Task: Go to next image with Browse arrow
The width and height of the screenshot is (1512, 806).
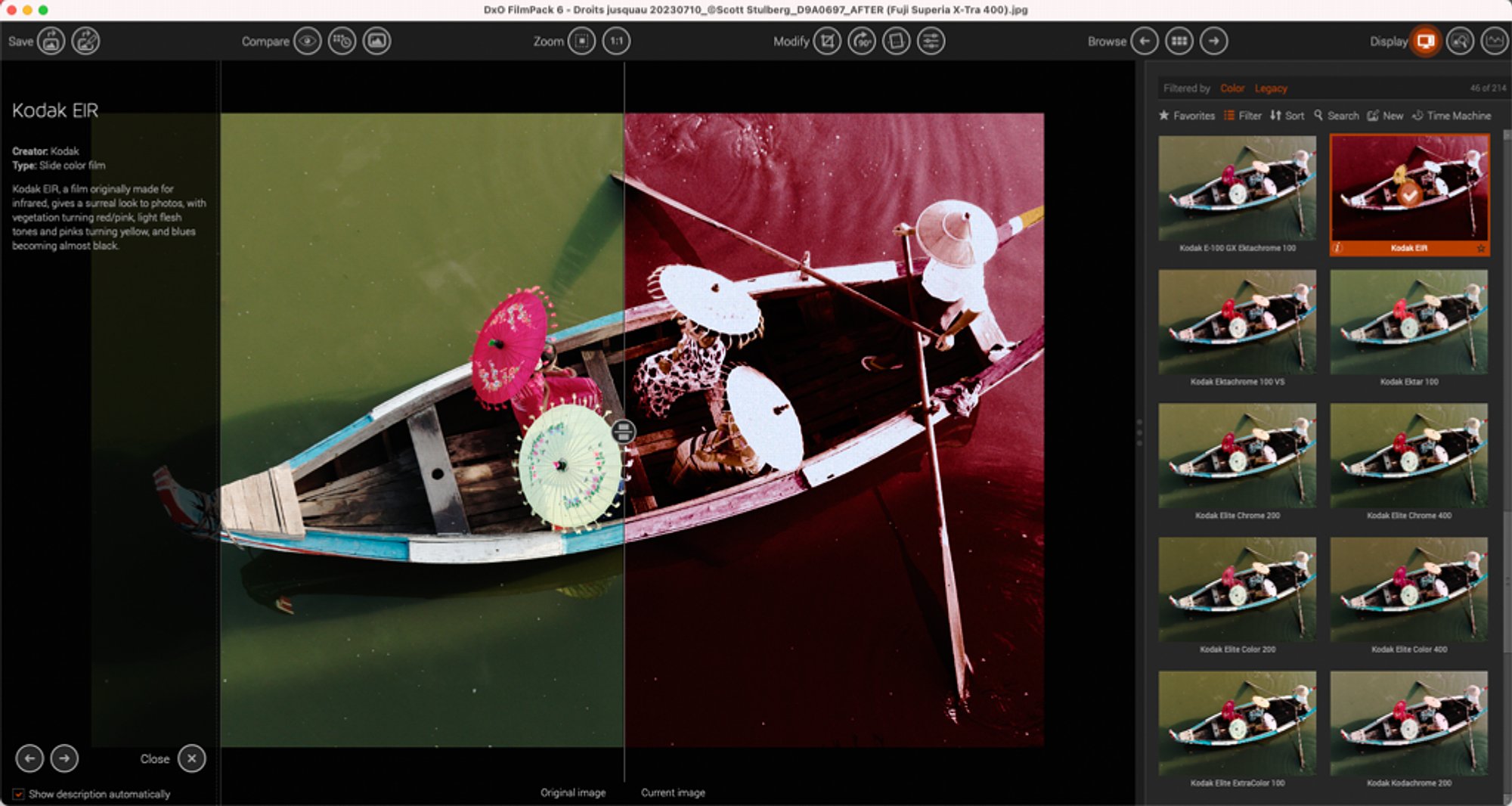Action: tap(1214, 41)
